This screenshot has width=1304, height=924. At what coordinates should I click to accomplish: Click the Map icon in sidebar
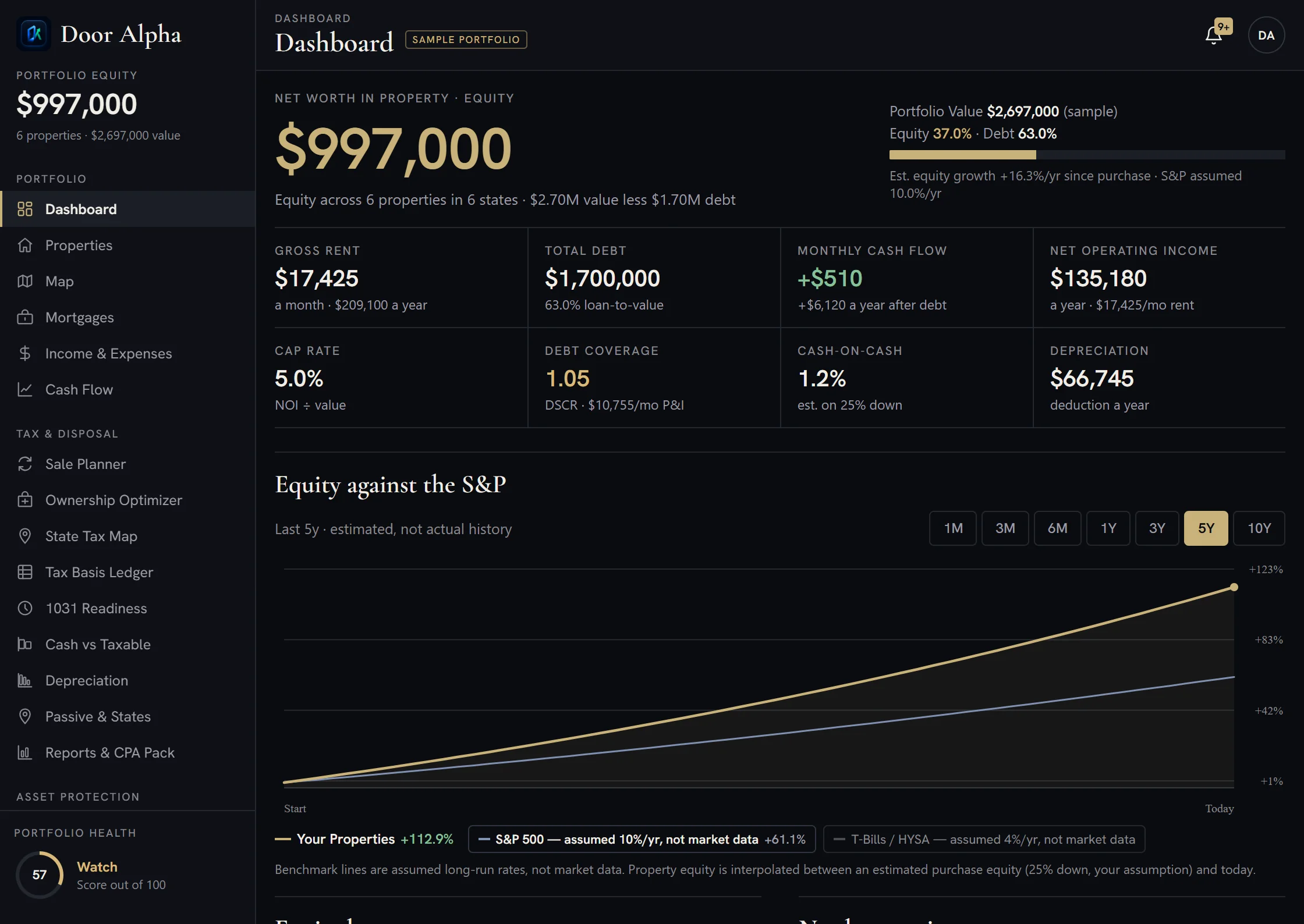pos(25,281)
